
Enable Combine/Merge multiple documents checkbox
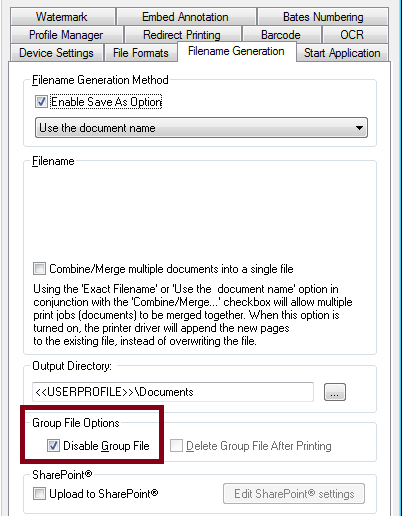[39, 269]
